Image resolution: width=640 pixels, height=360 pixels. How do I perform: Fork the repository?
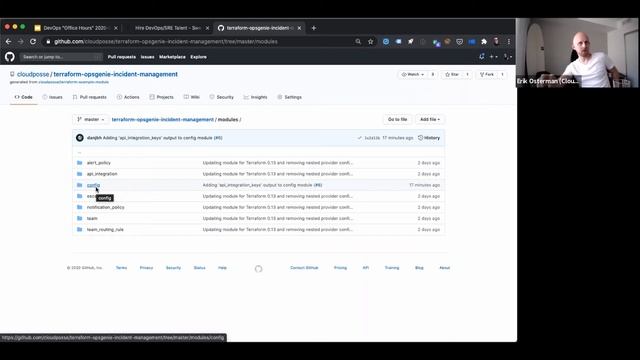(x=487, y=75)
